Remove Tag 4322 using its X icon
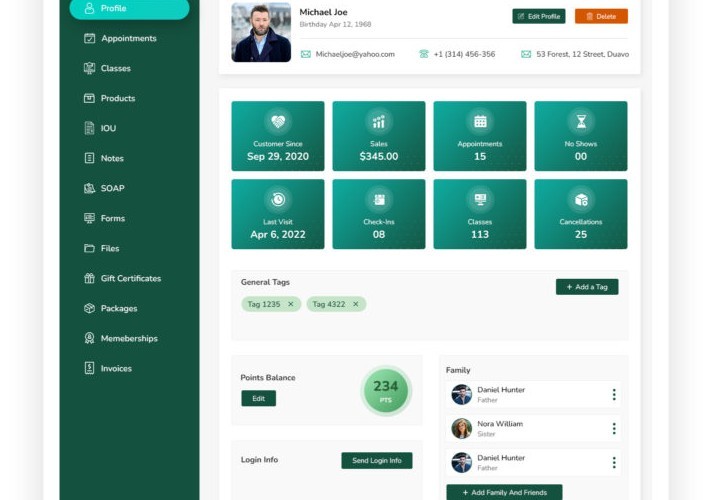This screenshot has height=500, width=712. point(355,304)
